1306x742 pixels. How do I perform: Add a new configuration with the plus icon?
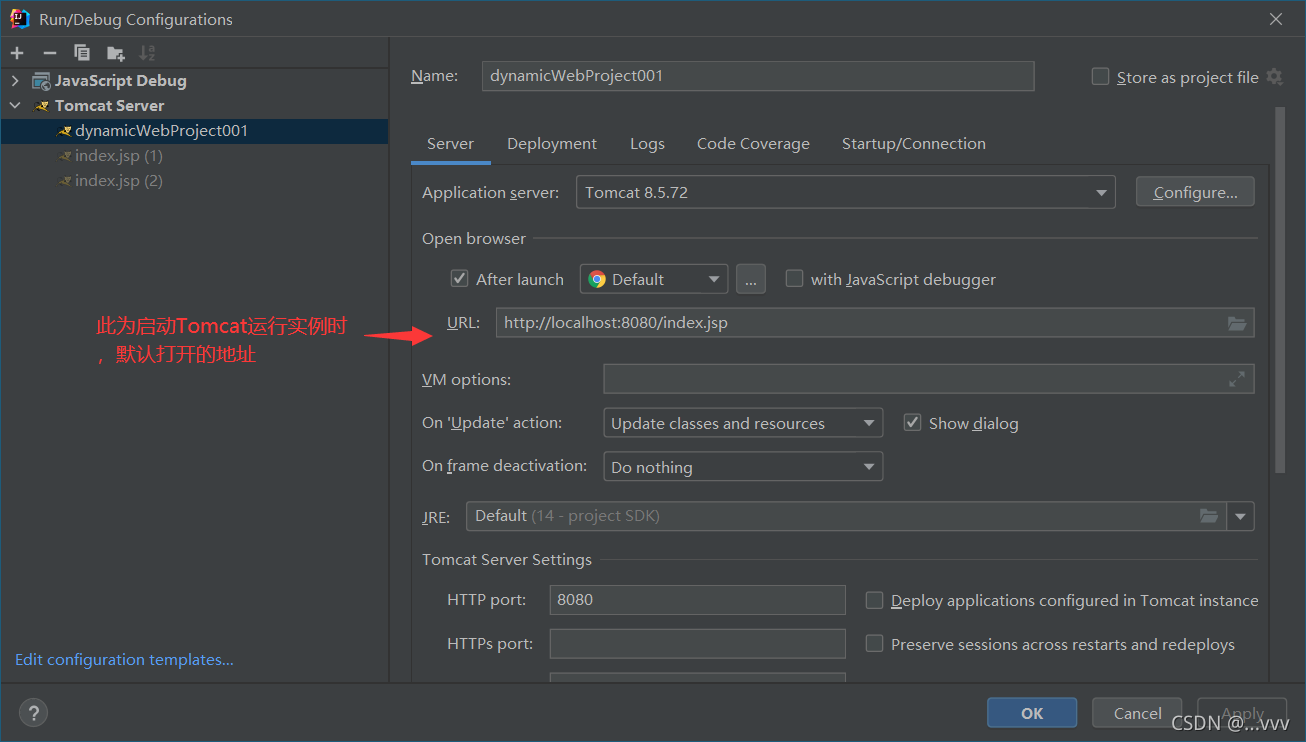17,53
